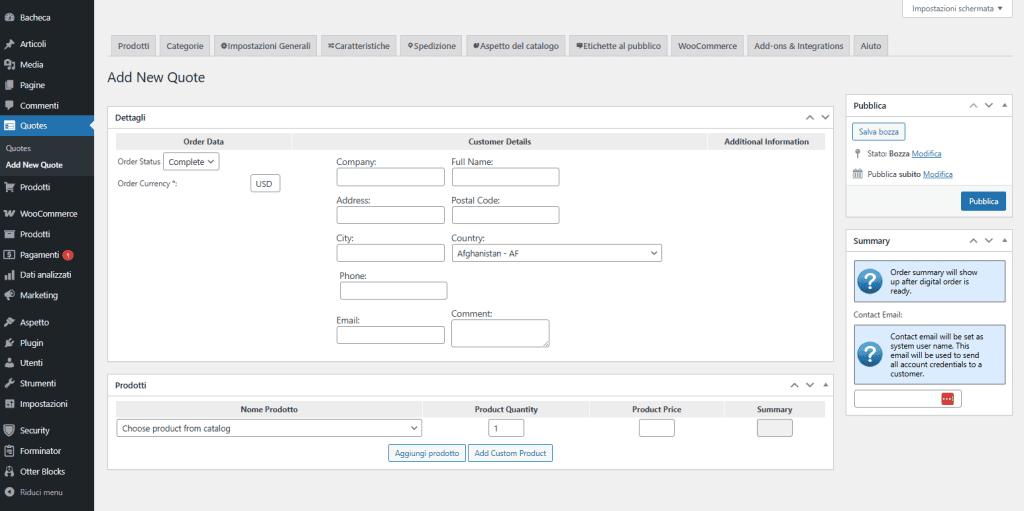Toggle the Summary panel collapse arrow
This screenshot has width=1024, height=511.
pyautogui.click(x=1005, y=241)
